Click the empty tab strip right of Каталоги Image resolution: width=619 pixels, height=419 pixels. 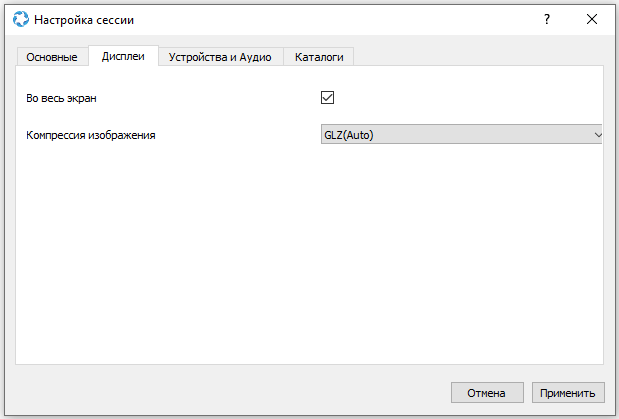coord(478,56)
